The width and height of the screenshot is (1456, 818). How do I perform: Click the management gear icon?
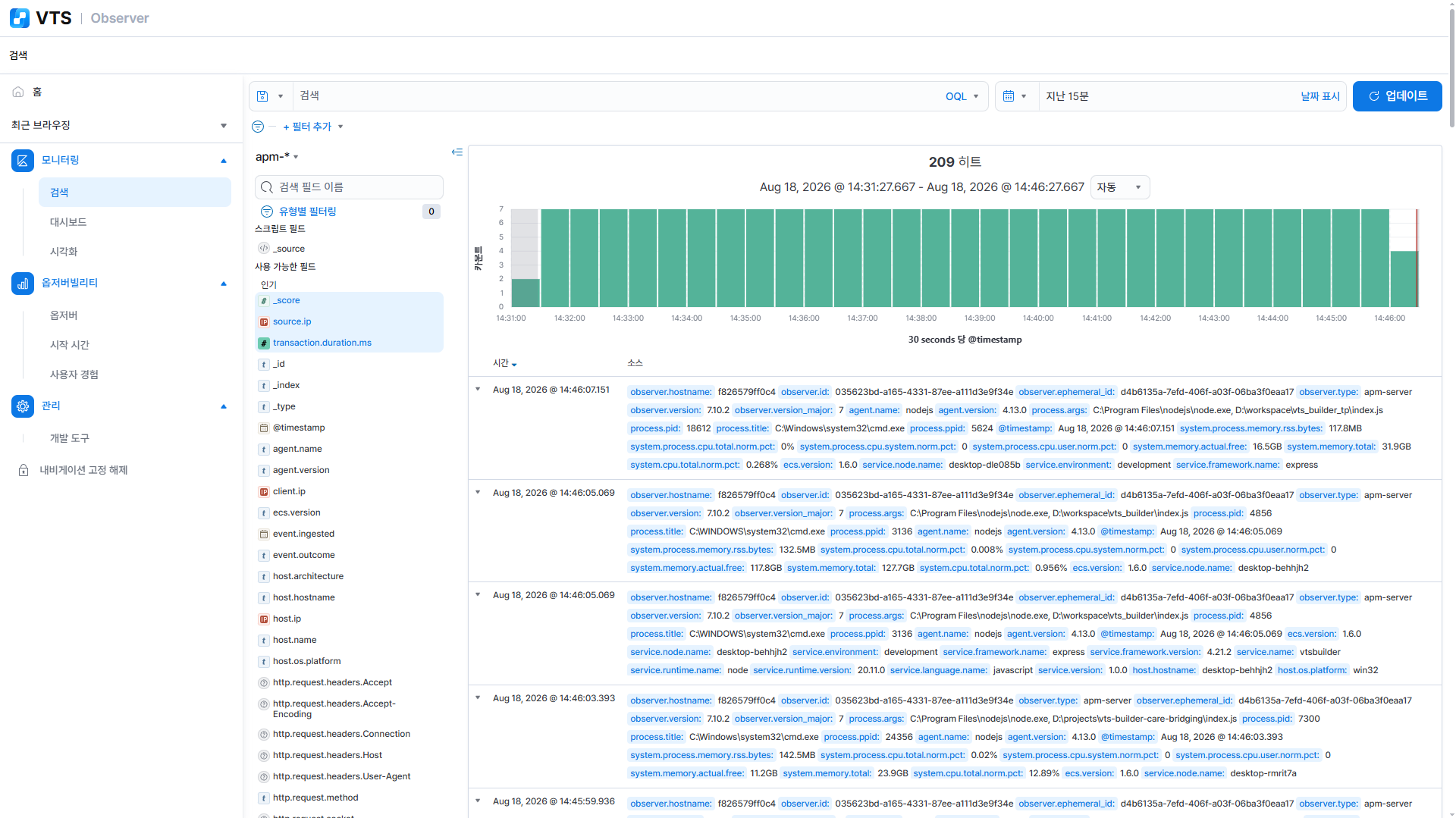(x=23, y=406)
